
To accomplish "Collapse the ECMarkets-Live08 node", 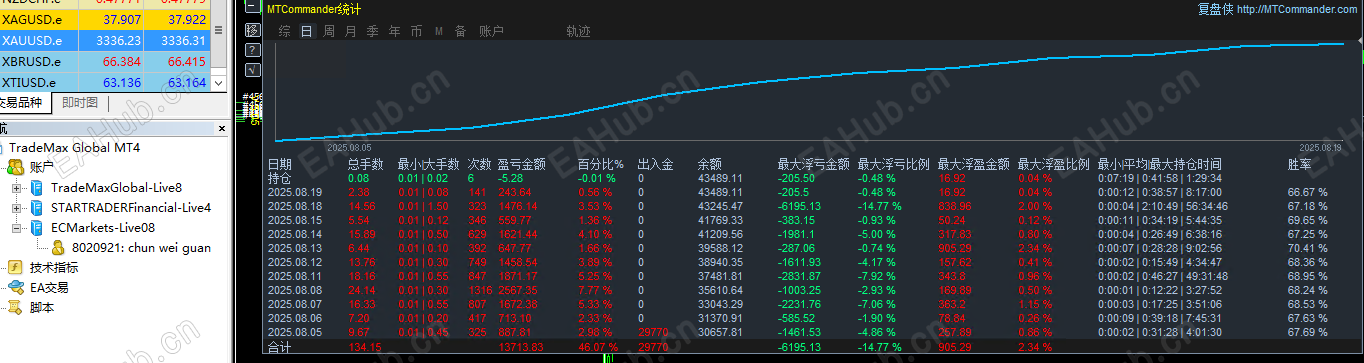I will click(x=17, y=228).
